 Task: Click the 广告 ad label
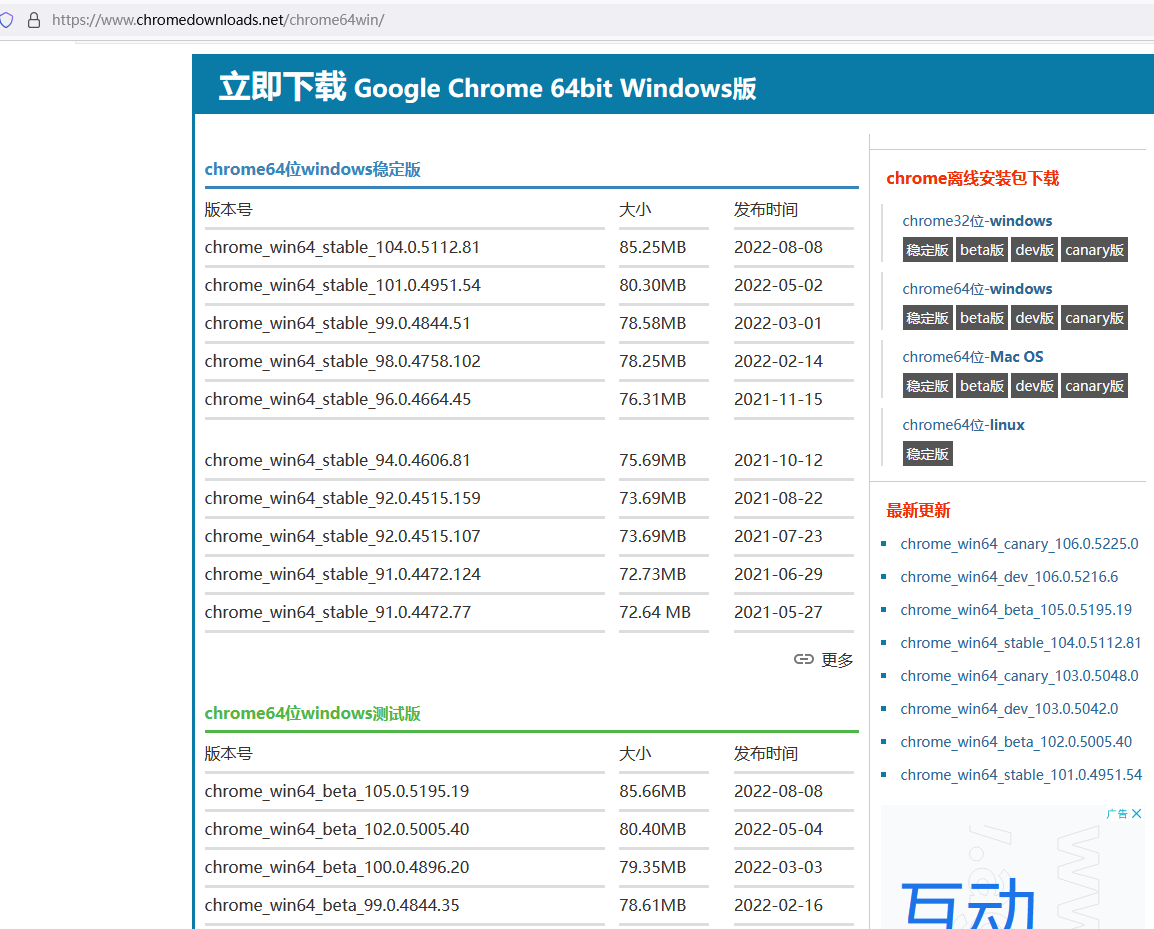1116,813
